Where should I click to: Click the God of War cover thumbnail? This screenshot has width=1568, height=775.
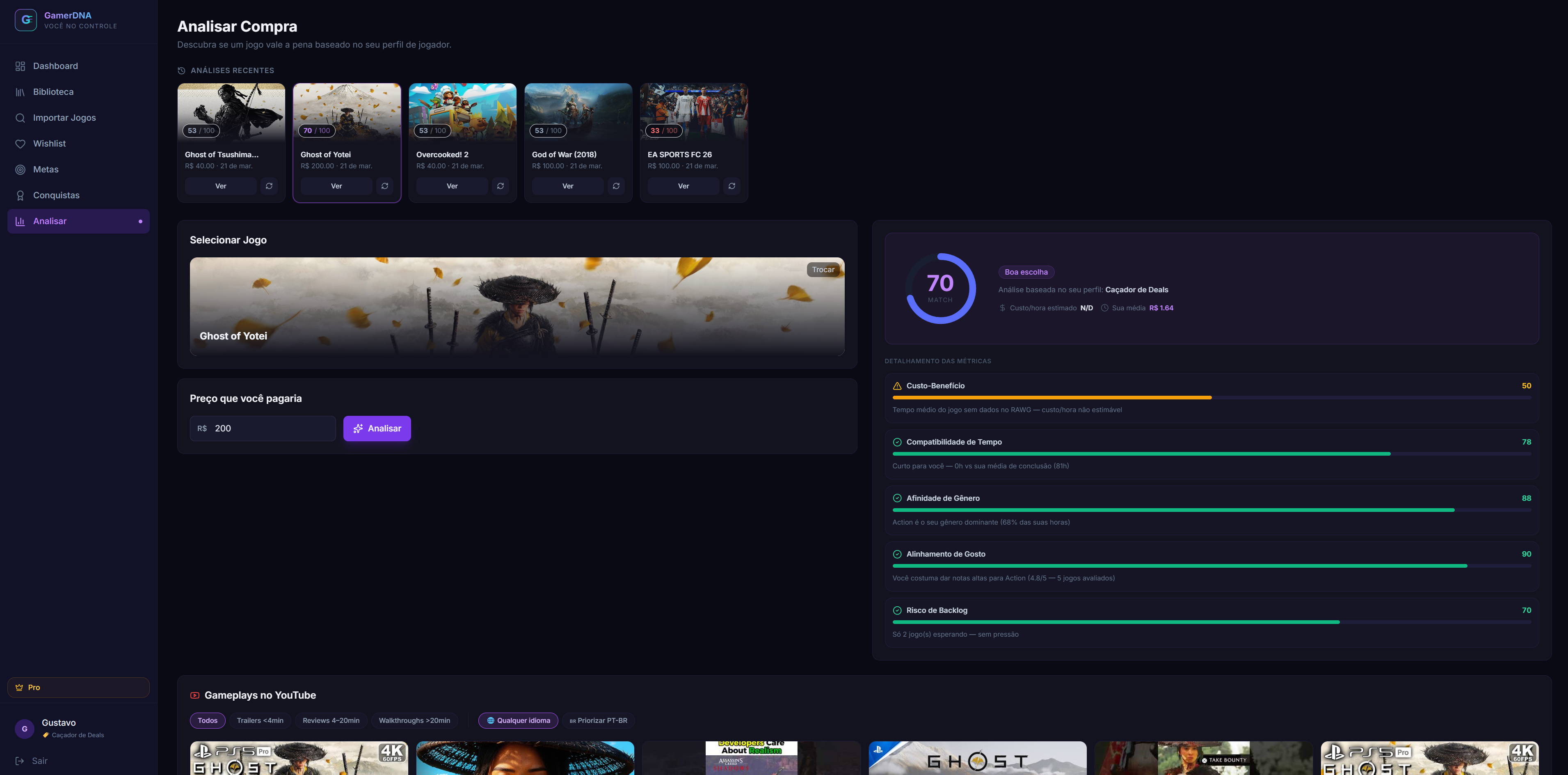tap(578, 113)
